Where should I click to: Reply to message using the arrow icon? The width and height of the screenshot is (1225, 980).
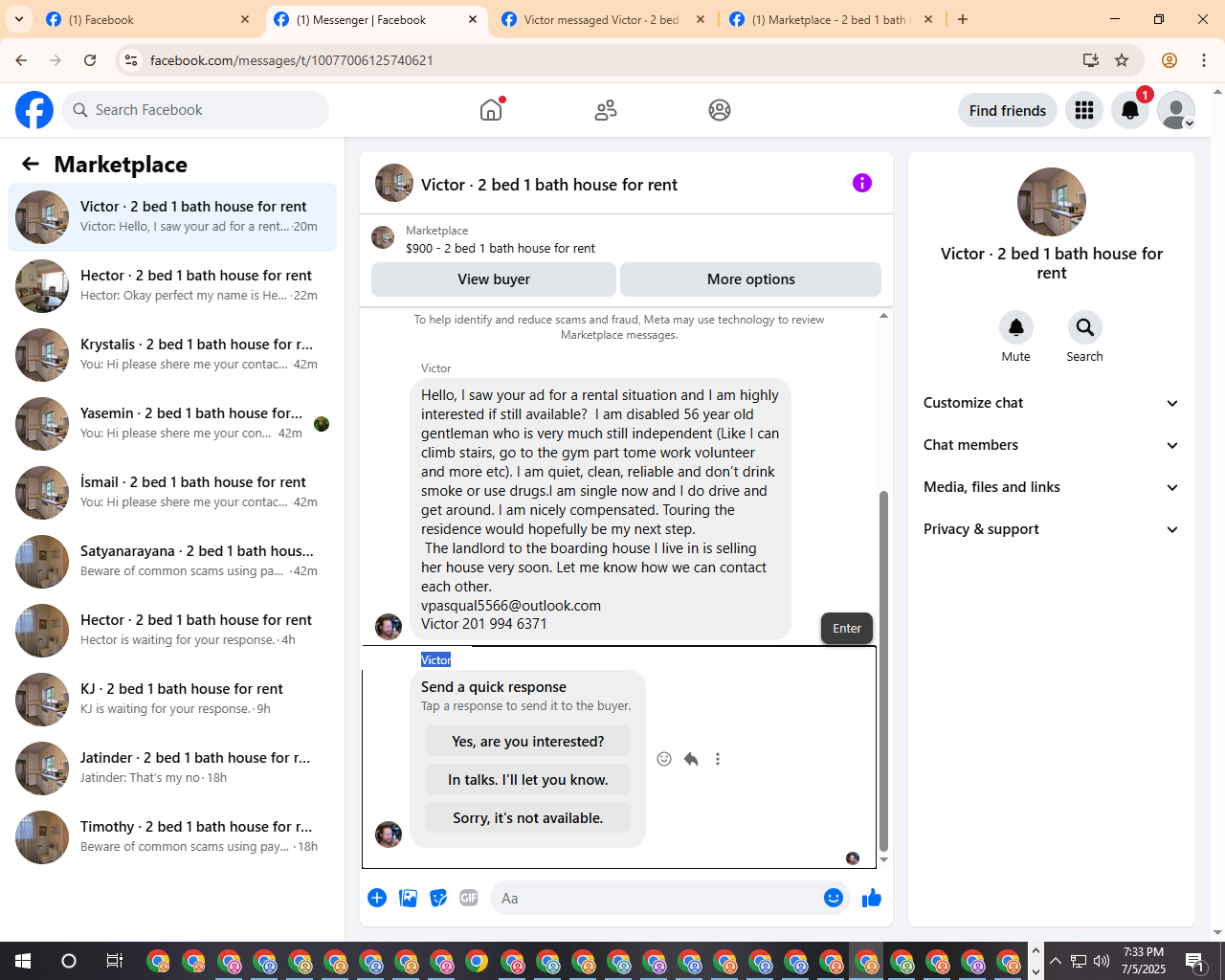(691, 759)
